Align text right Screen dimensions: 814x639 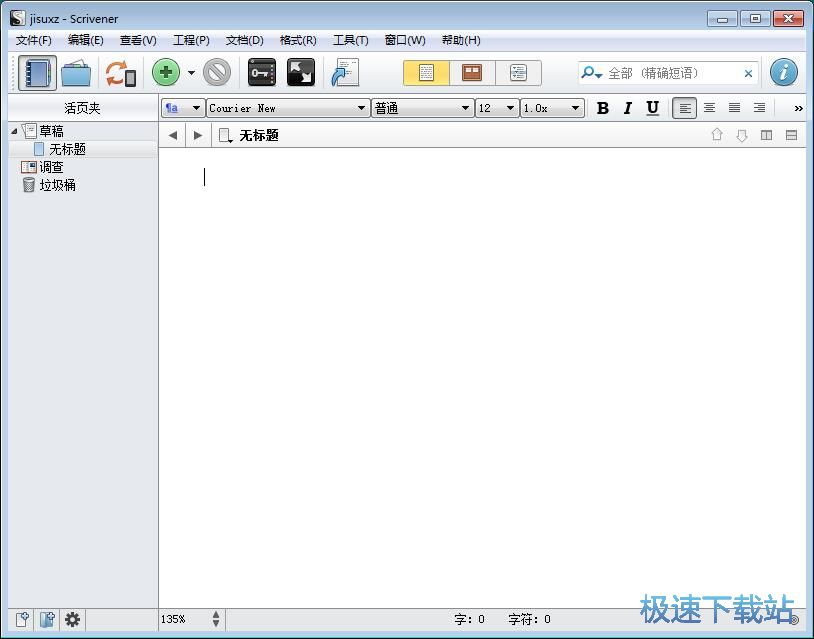[759, 108]
